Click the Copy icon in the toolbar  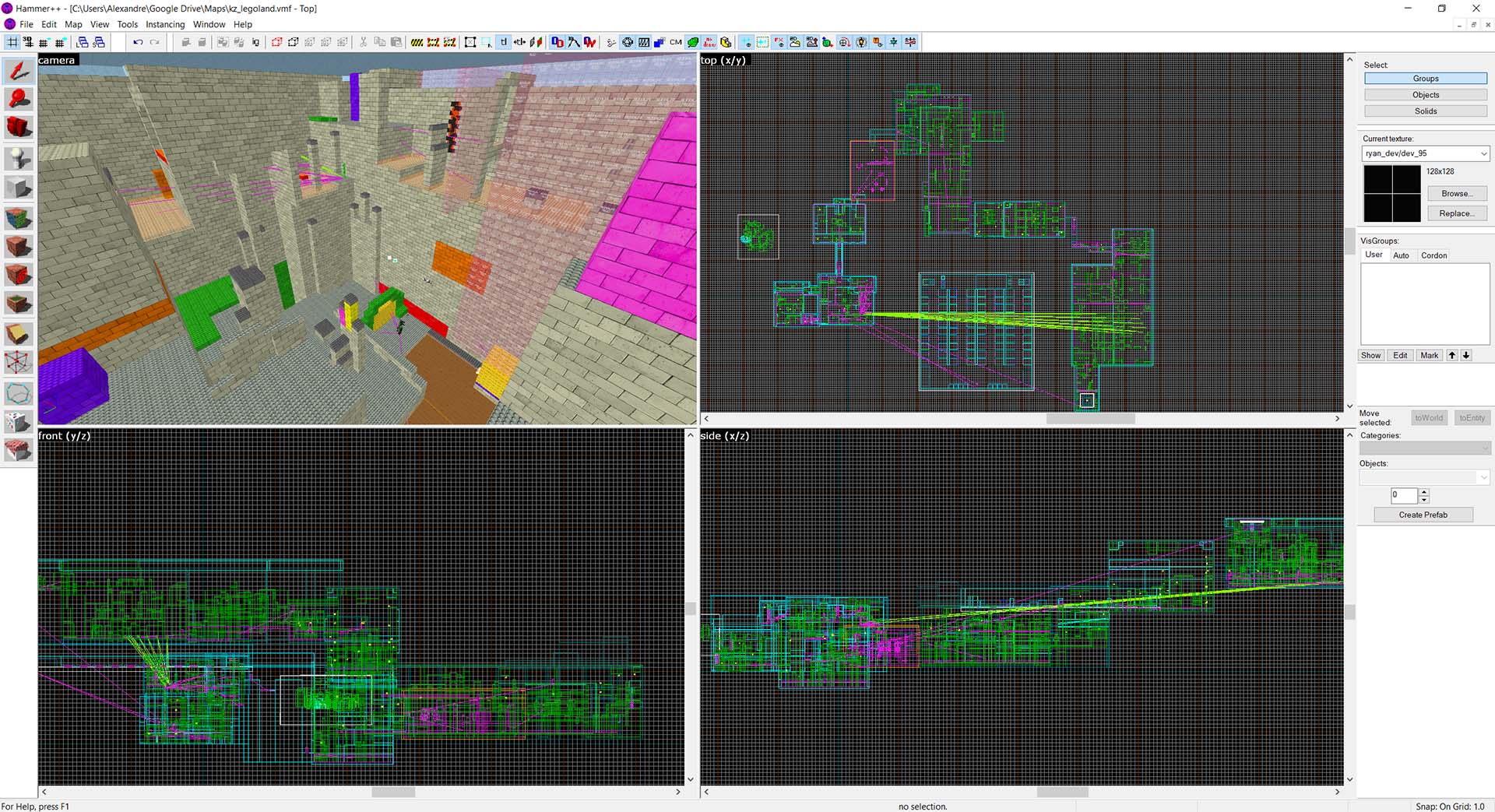379,42
